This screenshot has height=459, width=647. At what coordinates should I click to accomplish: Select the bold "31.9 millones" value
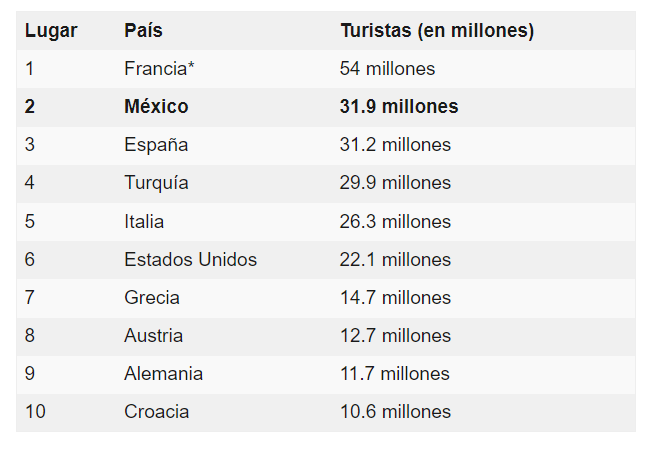point(399,107)
